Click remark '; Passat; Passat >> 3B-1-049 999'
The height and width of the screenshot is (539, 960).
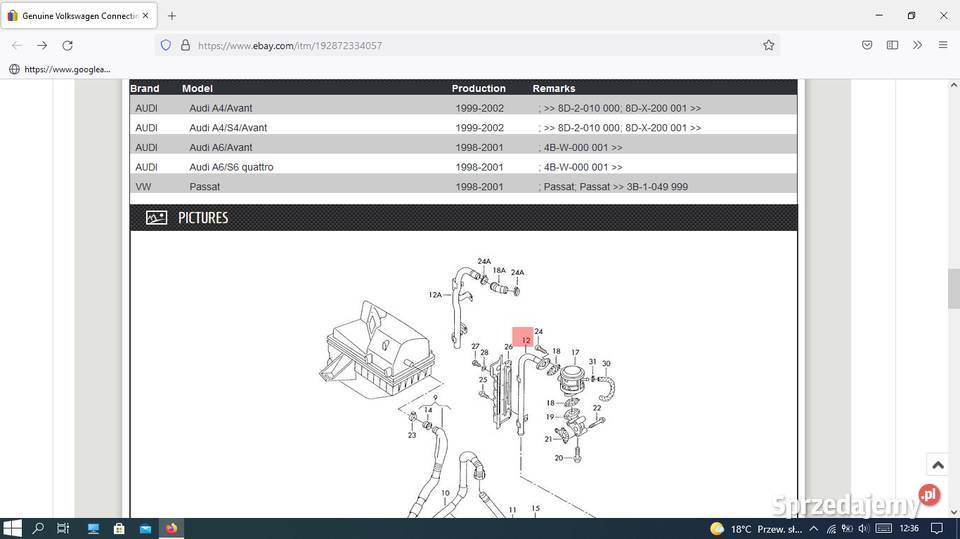pos(613,187)
